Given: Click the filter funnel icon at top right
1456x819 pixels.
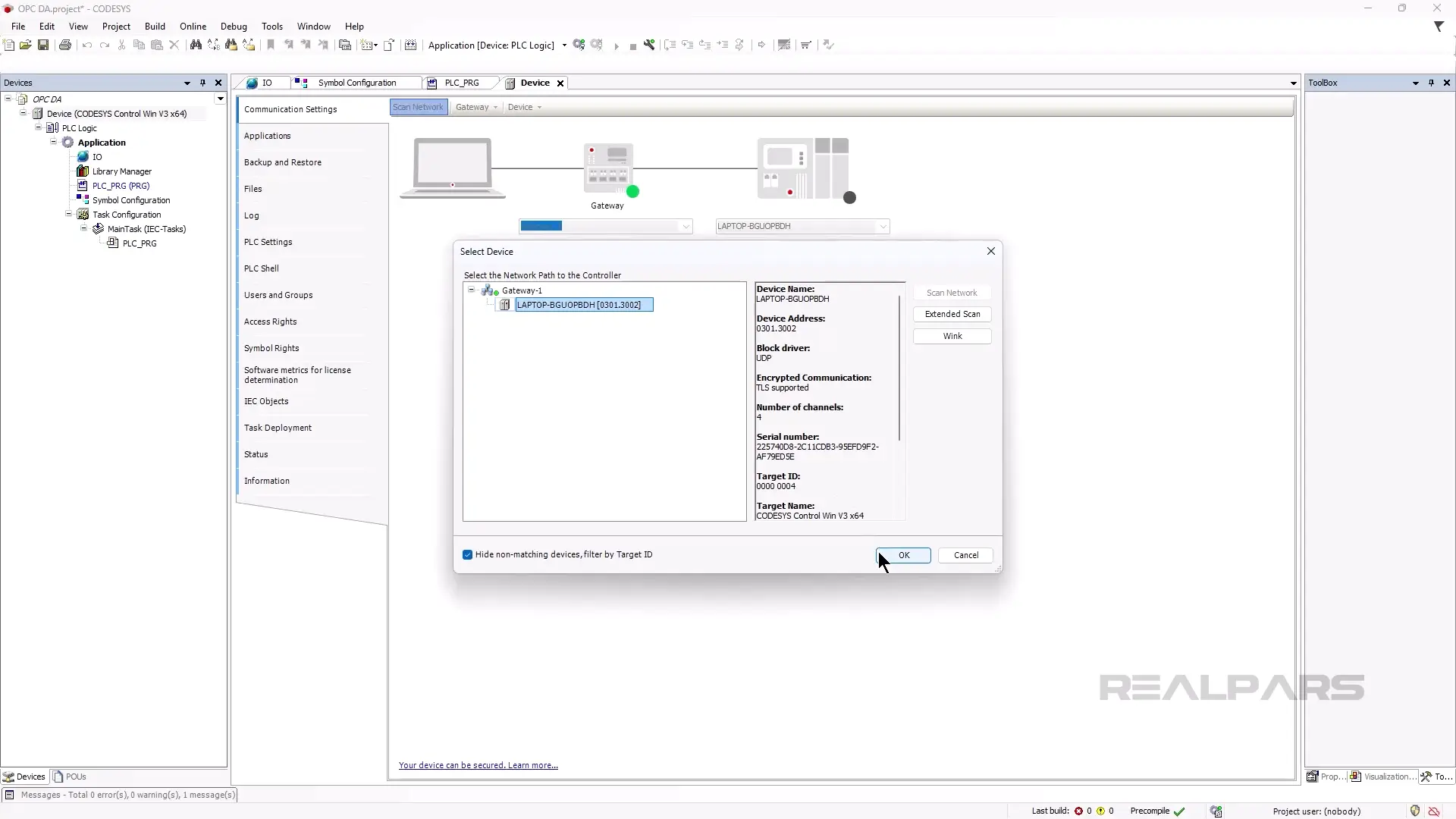Looking at the screenshot, I should (1439, 27).
